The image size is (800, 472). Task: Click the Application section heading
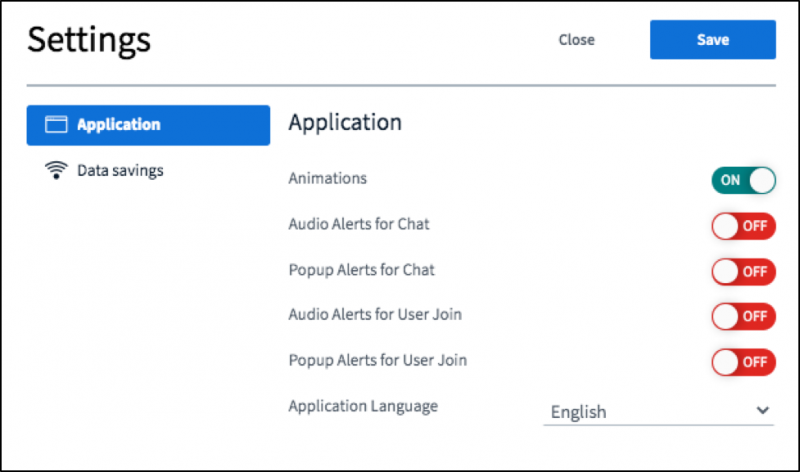345,122
